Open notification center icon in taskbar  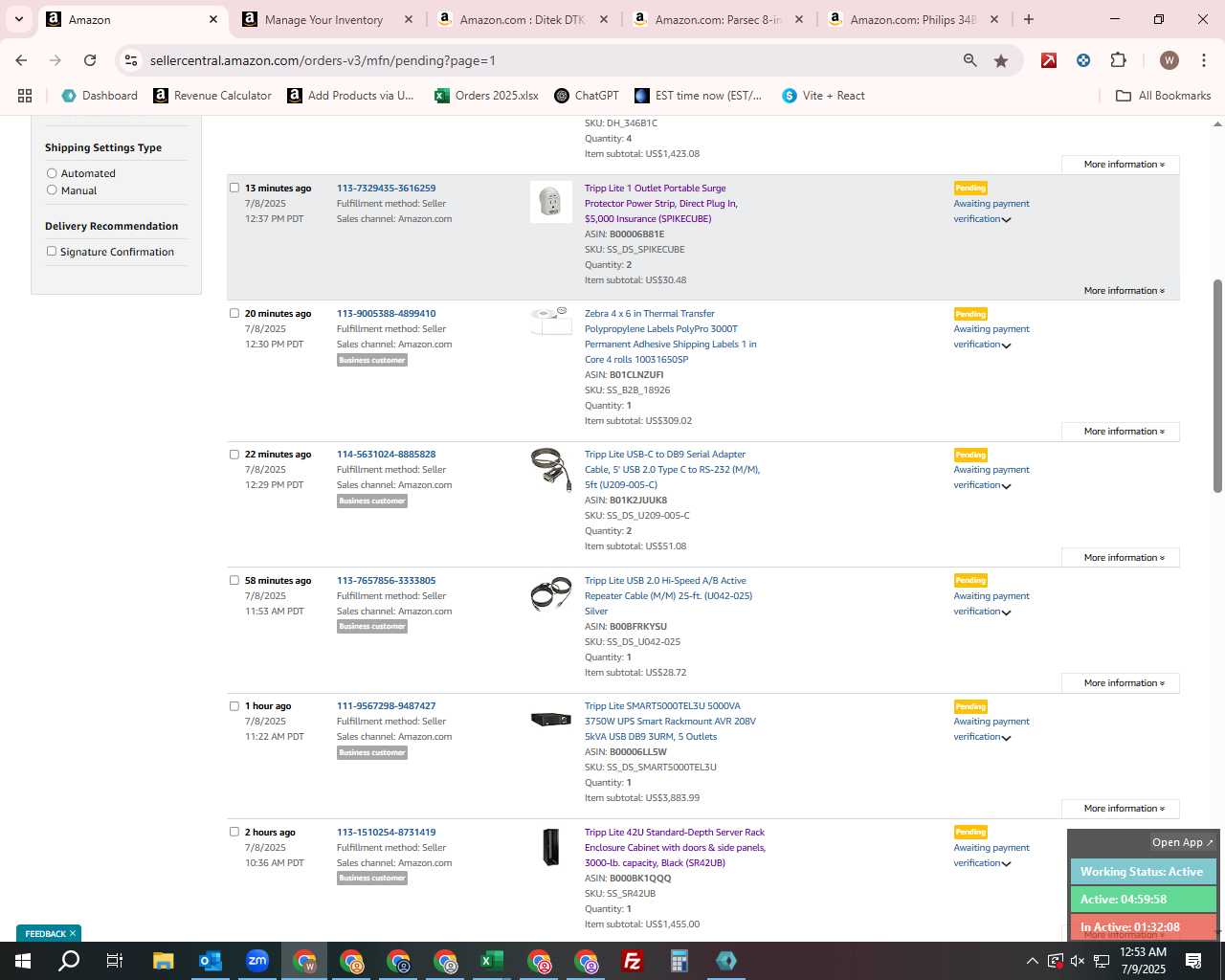tap(1193, 961)
